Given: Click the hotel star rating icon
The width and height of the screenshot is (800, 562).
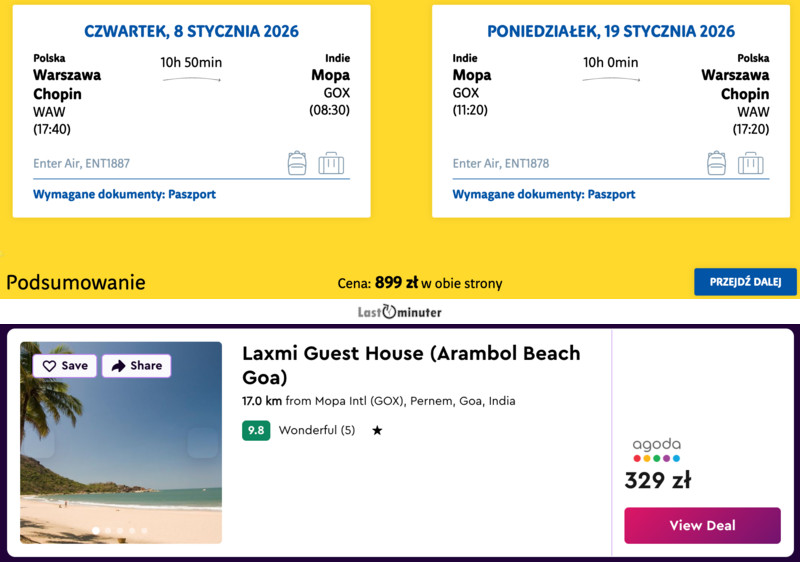Looking at the screenshot, I should [x=377, y=431].
